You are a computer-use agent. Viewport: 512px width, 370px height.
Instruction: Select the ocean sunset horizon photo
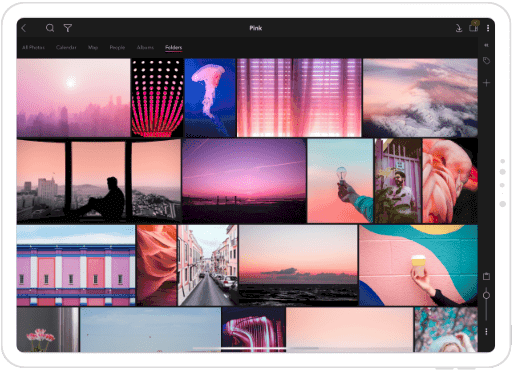tap(298, 265)
